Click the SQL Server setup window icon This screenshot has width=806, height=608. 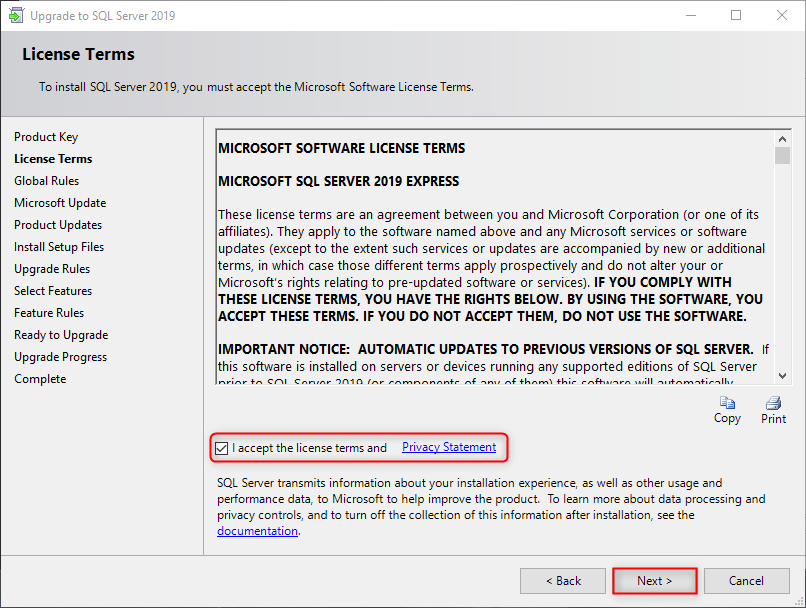[16, 15]
